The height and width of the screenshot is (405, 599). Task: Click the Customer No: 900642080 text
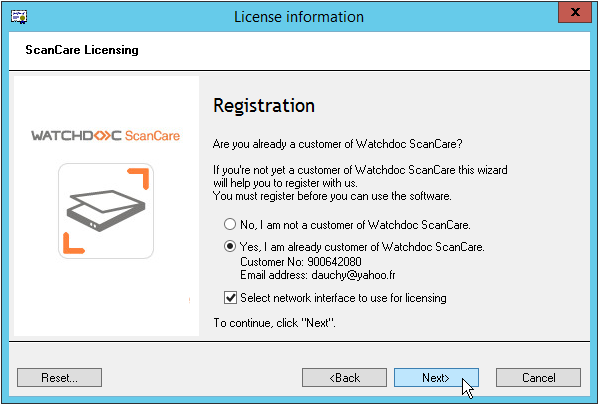[x=301, y=262]
